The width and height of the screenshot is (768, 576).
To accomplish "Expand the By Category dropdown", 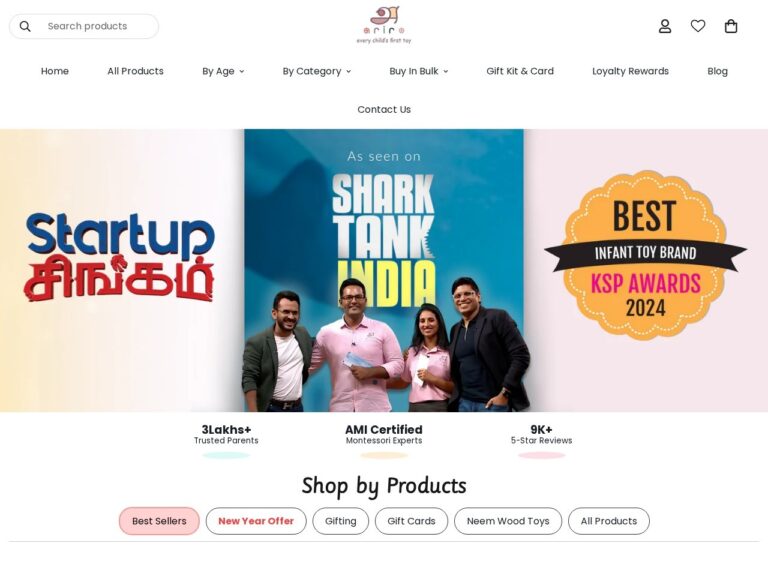I will pos(316,72).
